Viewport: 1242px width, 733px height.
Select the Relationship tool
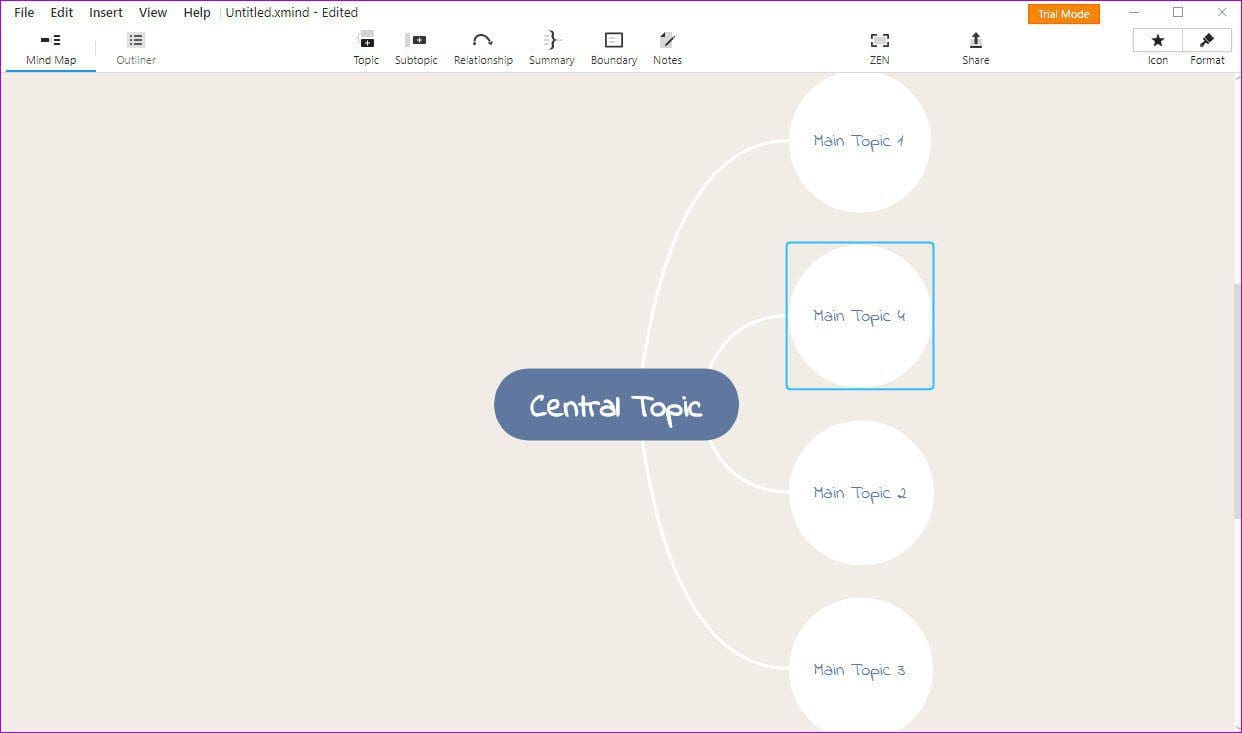tap(483, 49)
